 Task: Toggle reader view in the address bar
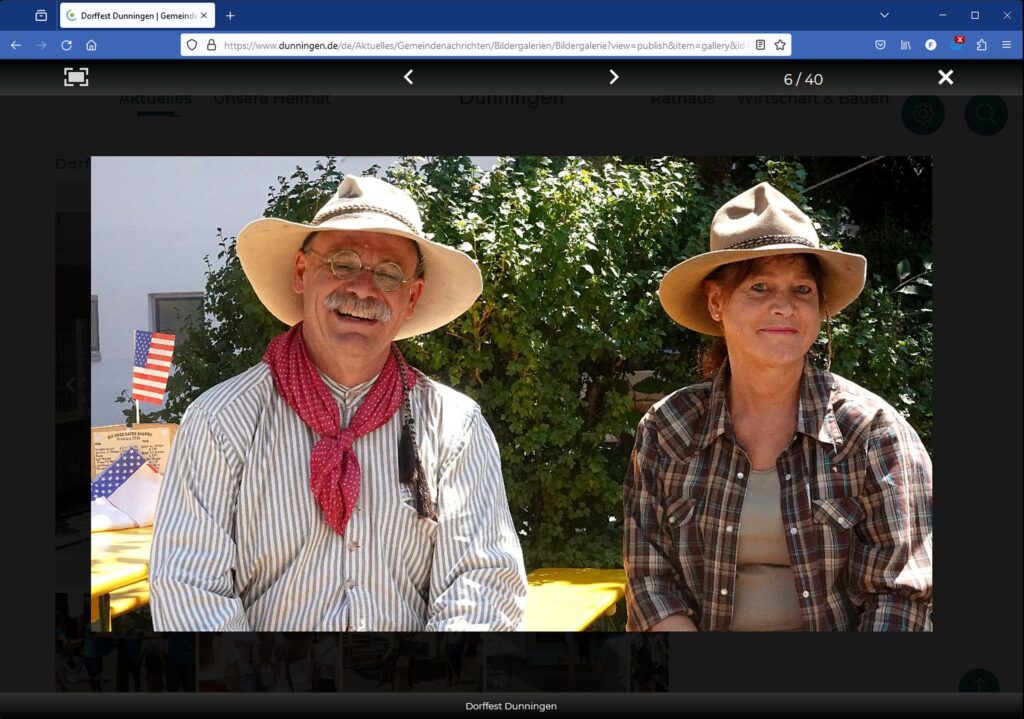point(760,45)
